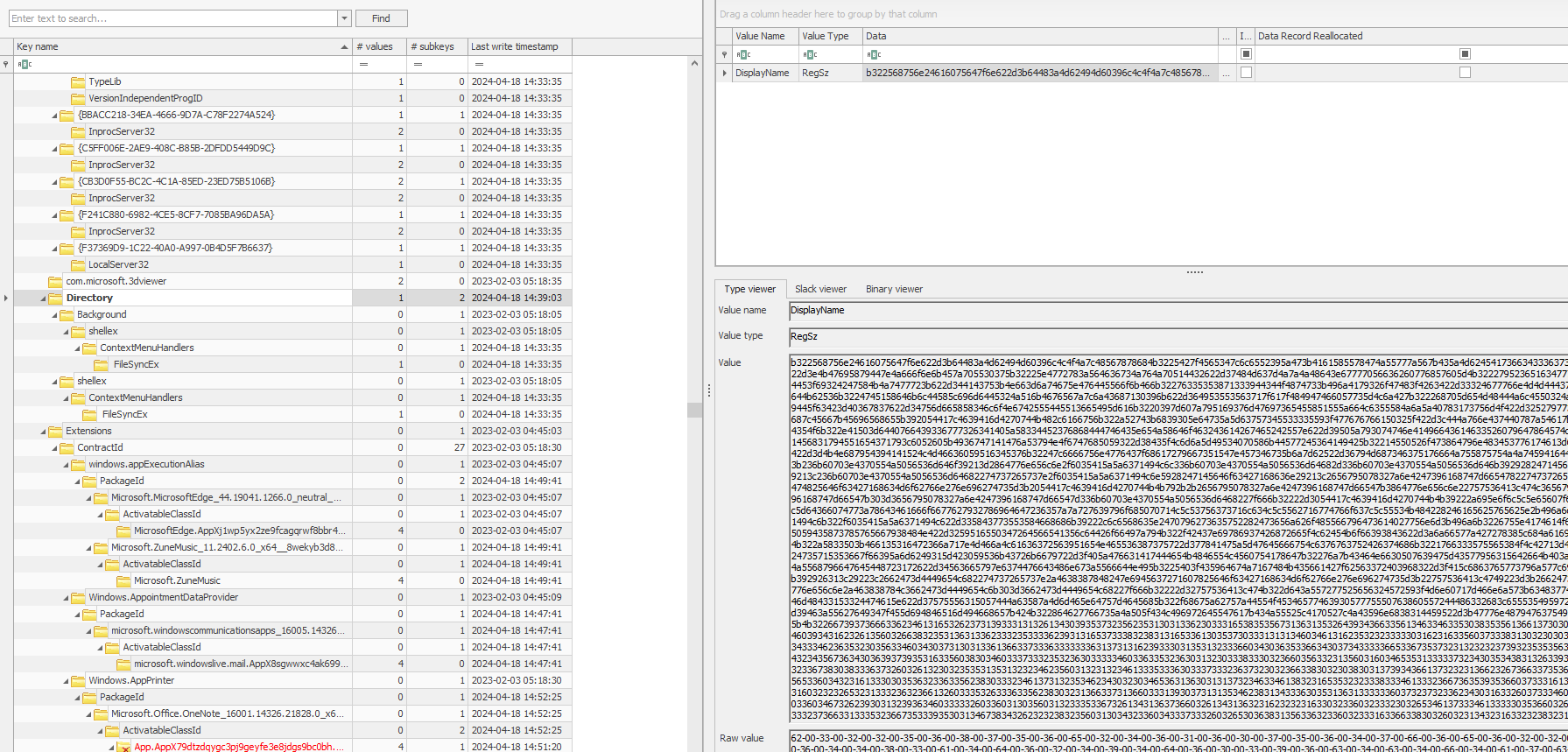The width and height of the screenshot is (1568, 752).
Task: Click the Microsoft.MicrosoftEdge_44.19041 package folder icon
Action: pos(101,497)
